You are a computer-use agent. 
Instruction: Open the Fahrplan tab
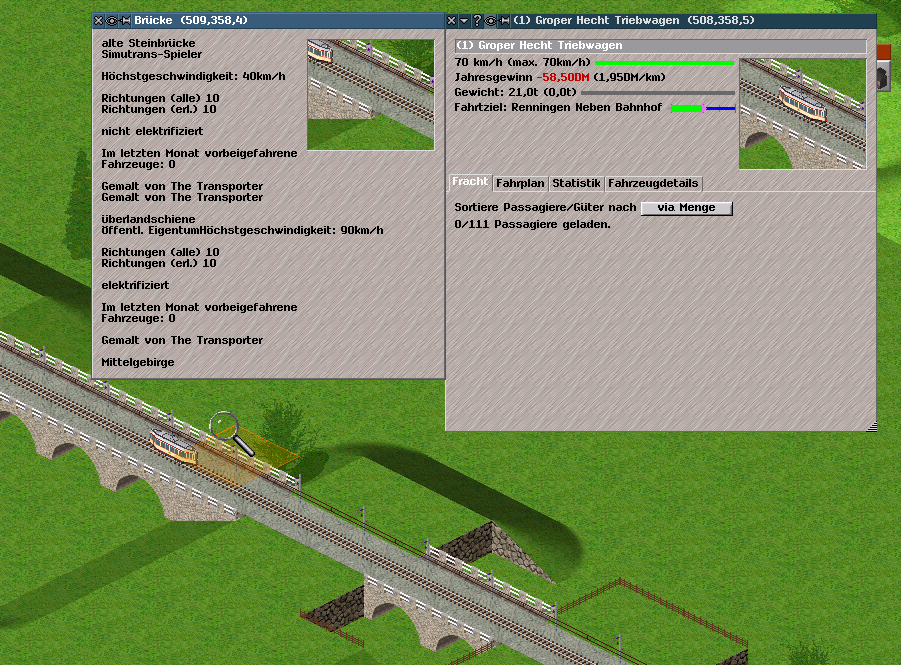click(x=520, y=183)
